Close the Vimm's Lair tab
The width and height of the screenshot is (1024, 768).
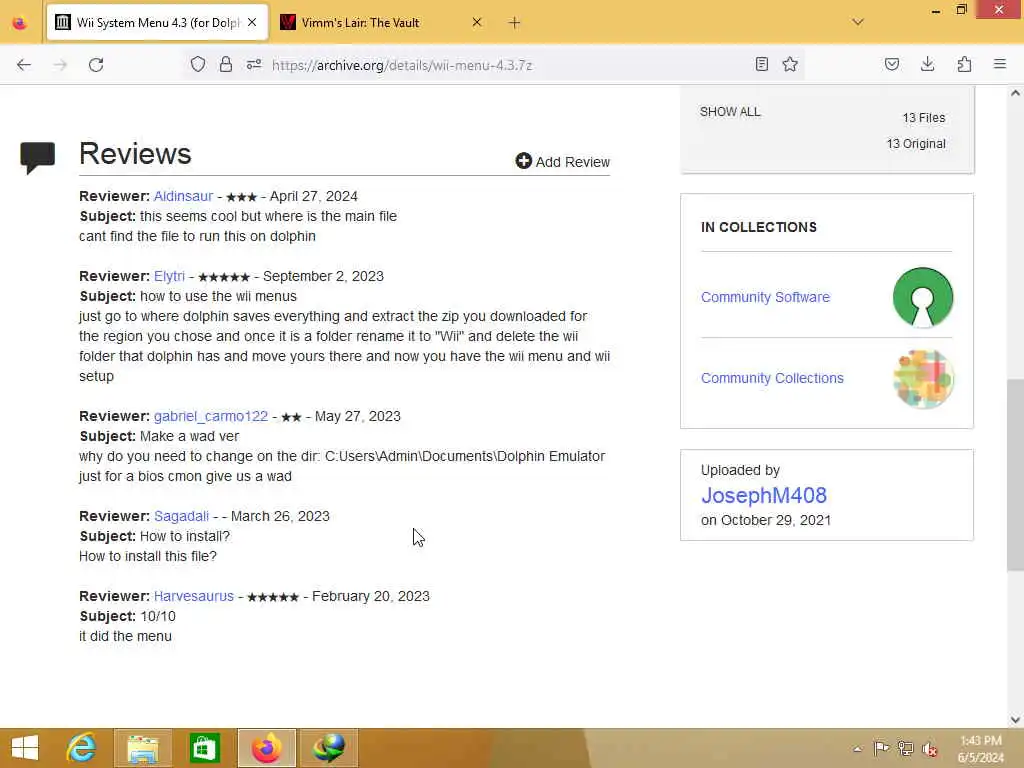[477, 22]
